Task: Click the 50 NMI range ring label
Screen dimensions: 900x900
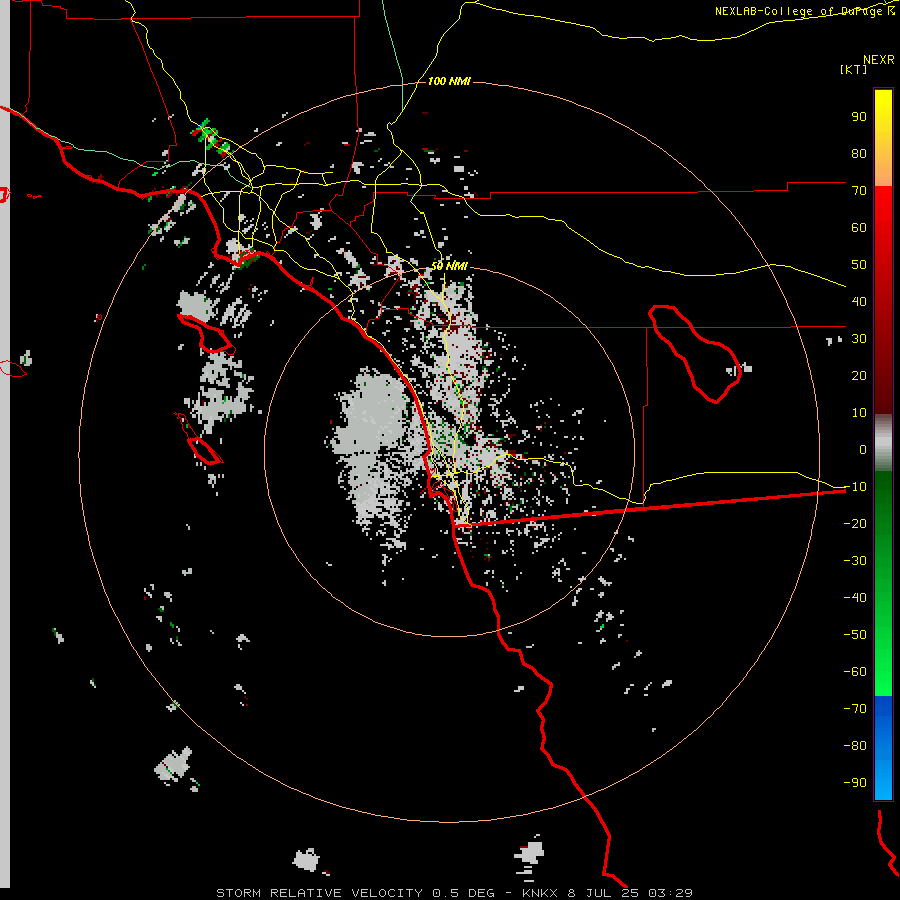Action: tap(449, 266)
